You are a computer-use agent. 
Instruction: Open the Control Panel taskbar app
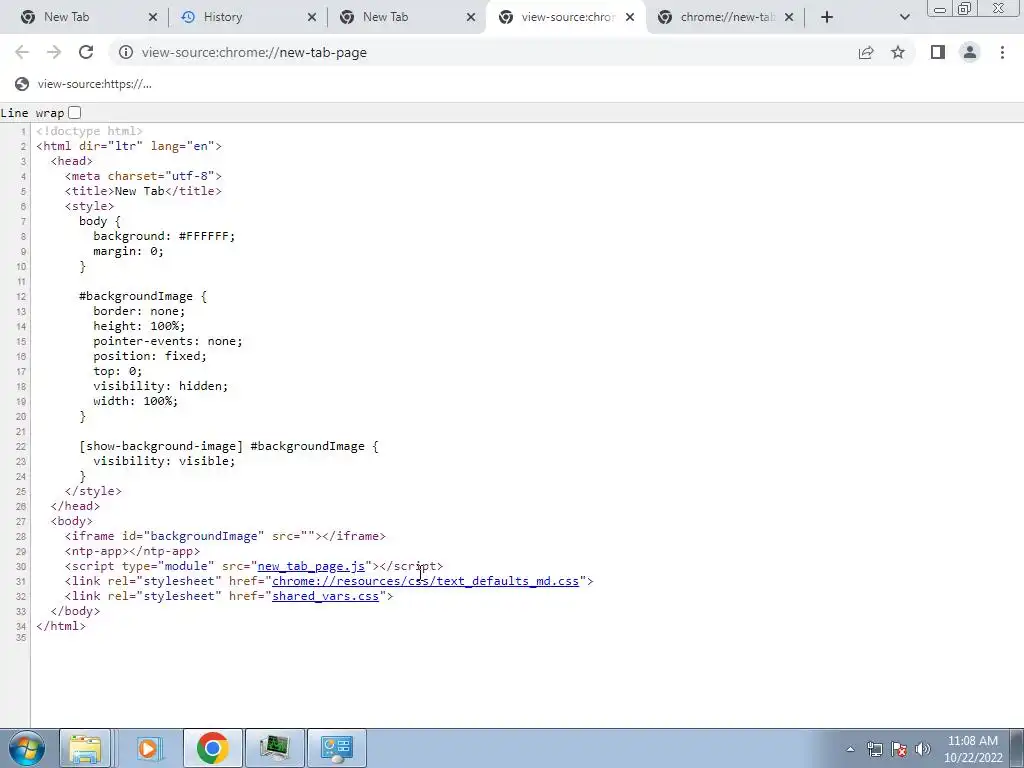[x=336, y=748]
